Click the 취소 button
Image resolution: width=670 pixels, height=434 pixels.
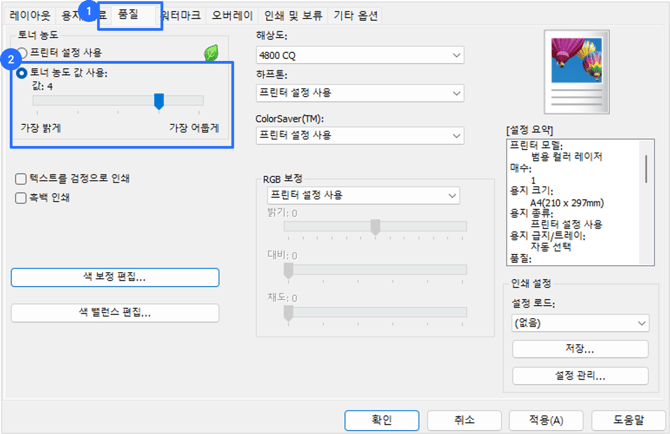[x=464, y=420]
